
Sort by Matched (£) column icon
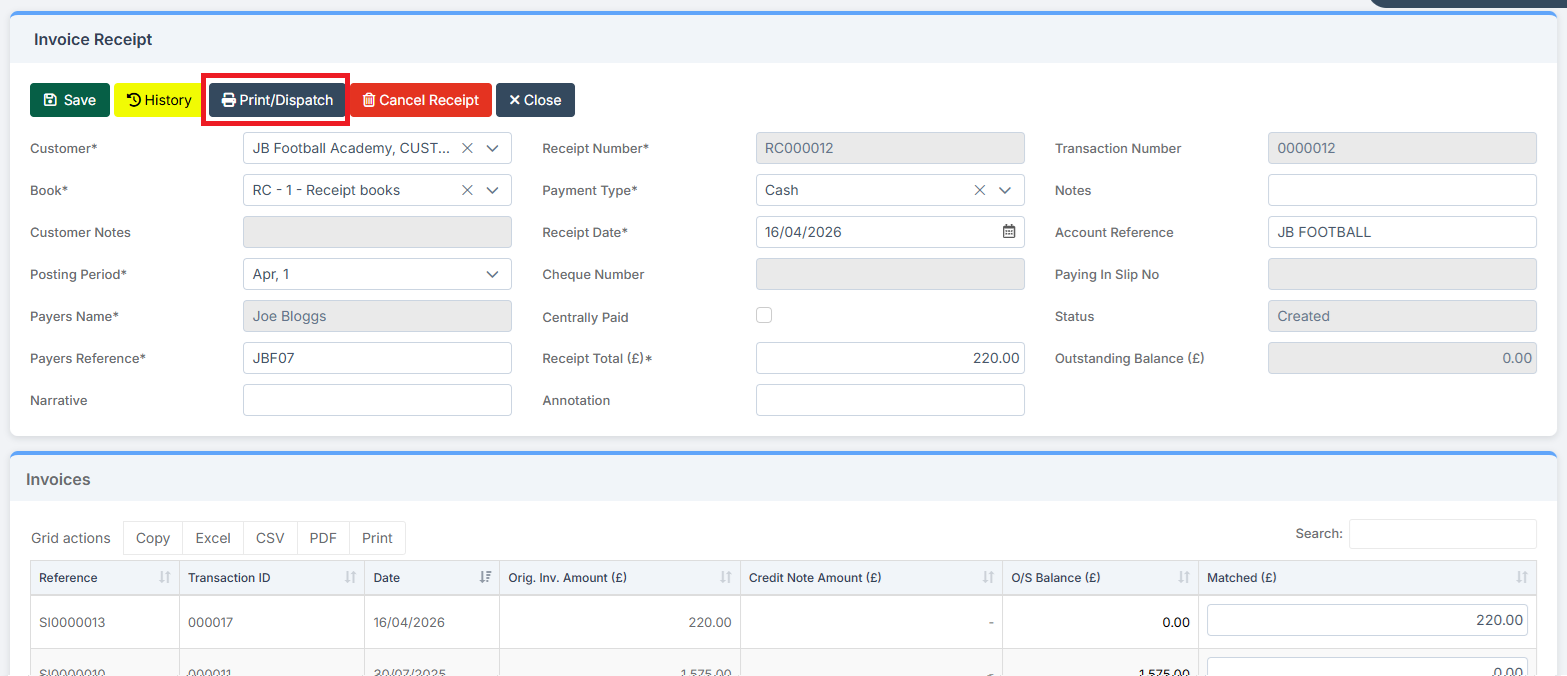[1521, 578]
